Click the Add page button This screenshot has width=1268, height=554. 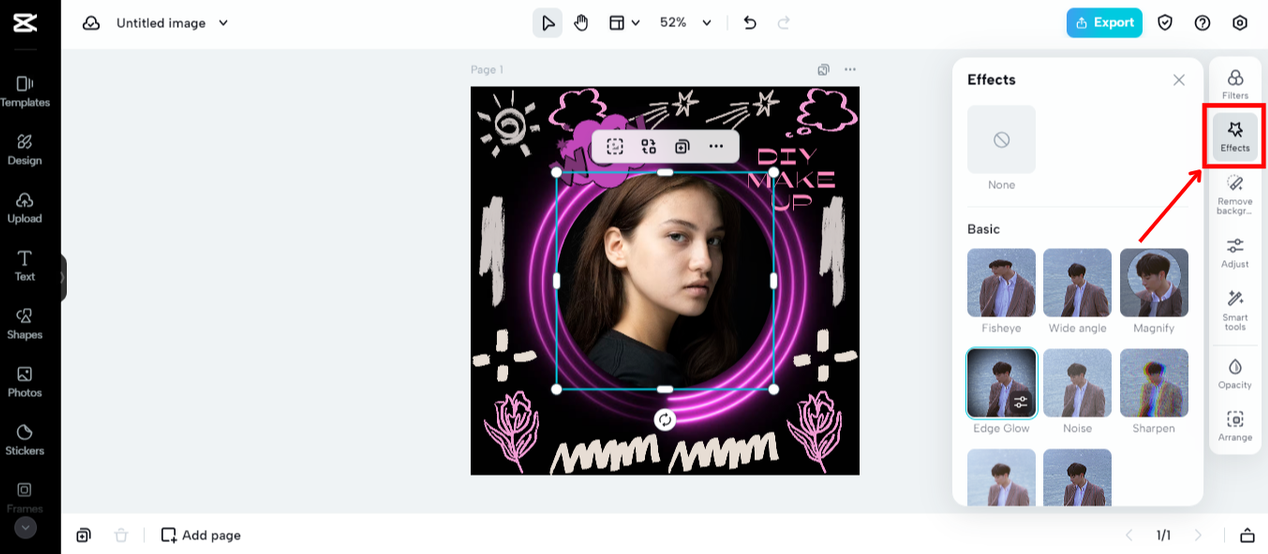click(201, 535)
